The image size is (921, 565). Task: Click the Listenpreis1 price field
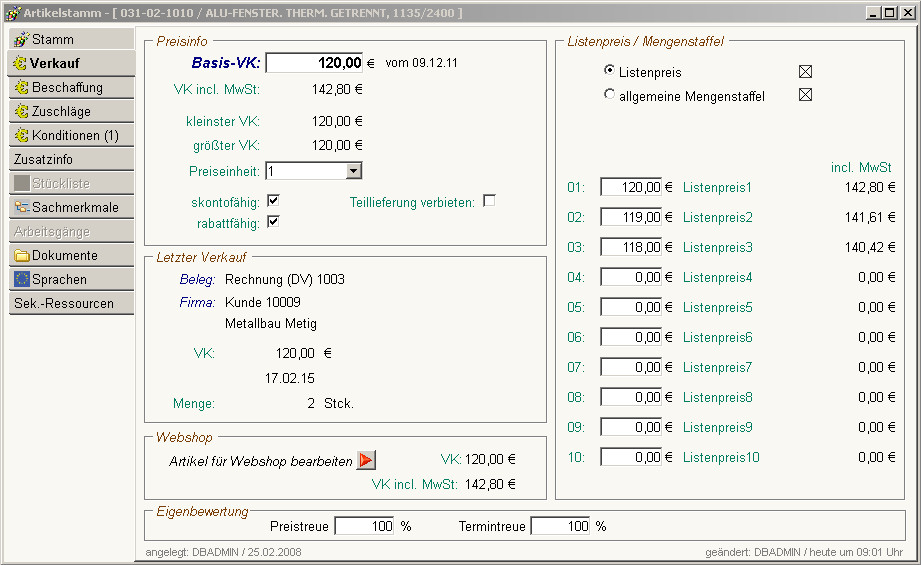click(631, 187)
